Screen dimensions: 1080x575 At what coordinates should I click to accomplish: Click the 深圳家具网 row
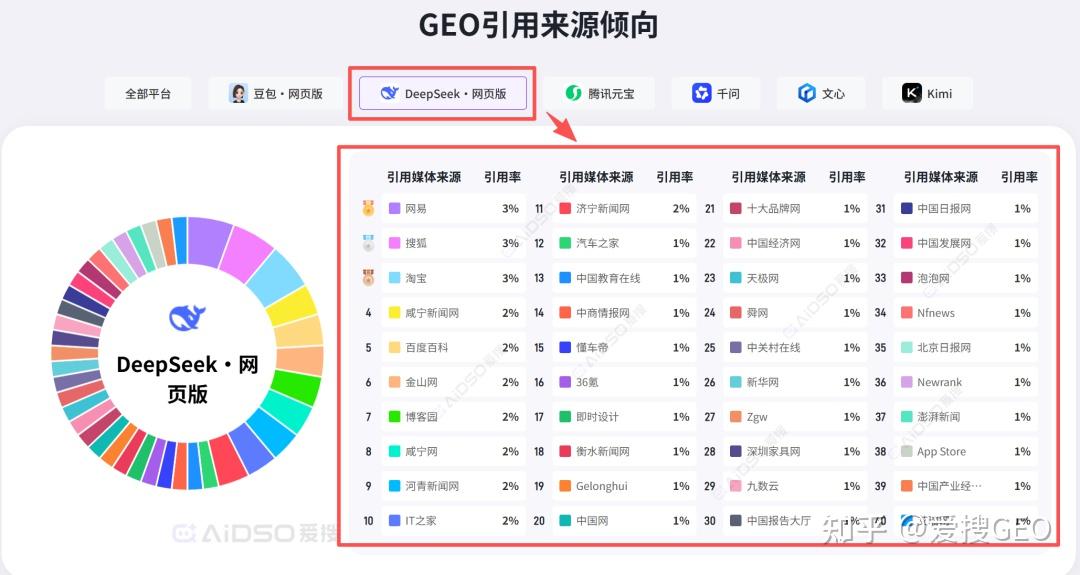pos(795,451)
